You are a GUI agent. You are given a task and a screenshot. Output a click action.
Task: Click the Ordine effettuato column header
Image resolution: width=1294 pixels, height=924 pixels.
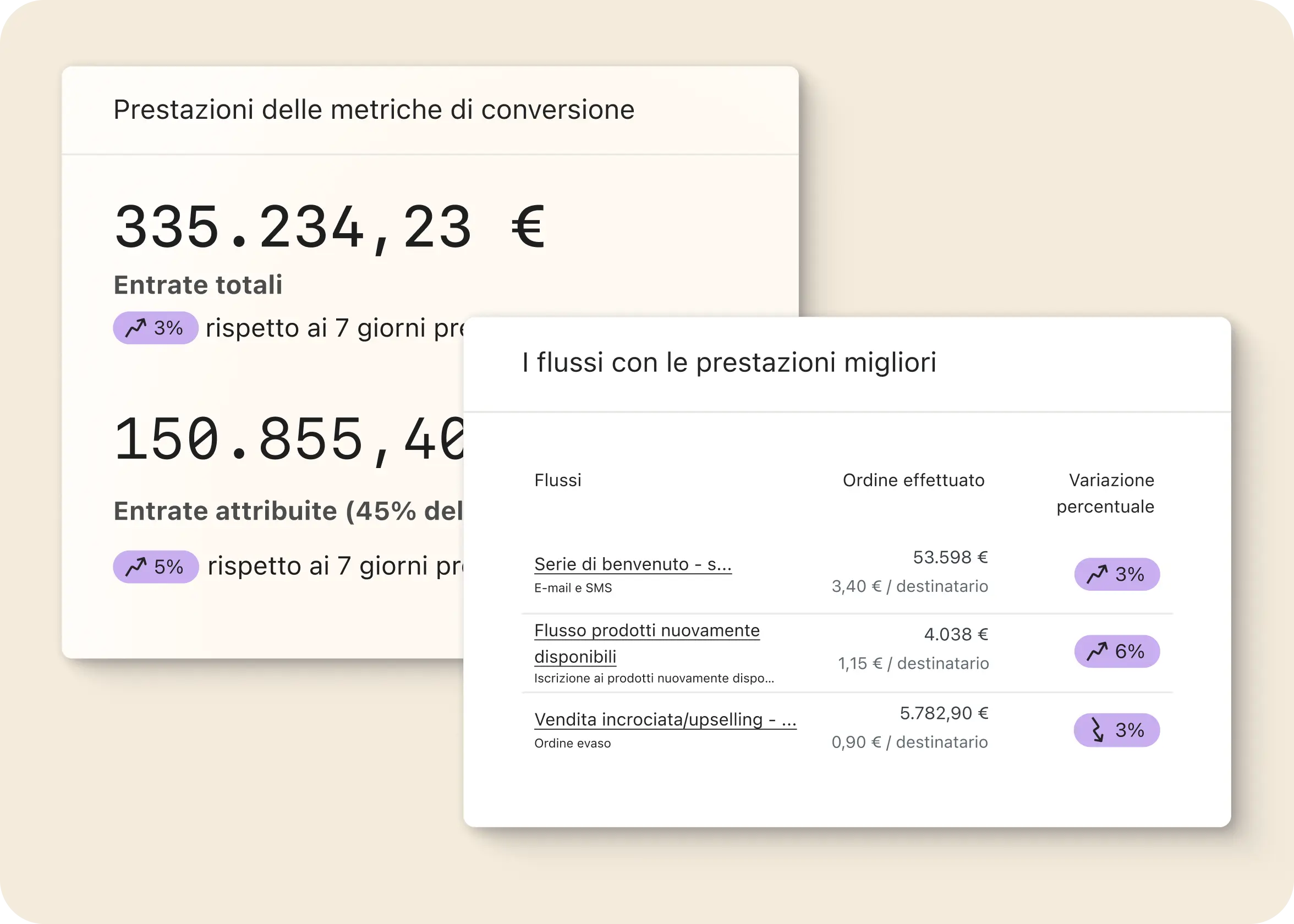913,480
